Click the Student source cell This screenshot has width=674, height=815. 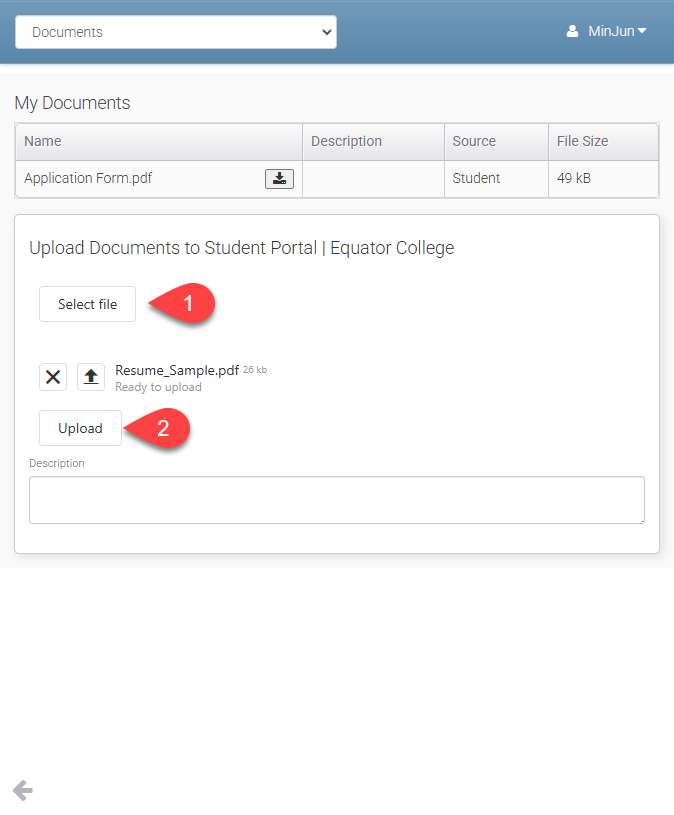(476, 179)
